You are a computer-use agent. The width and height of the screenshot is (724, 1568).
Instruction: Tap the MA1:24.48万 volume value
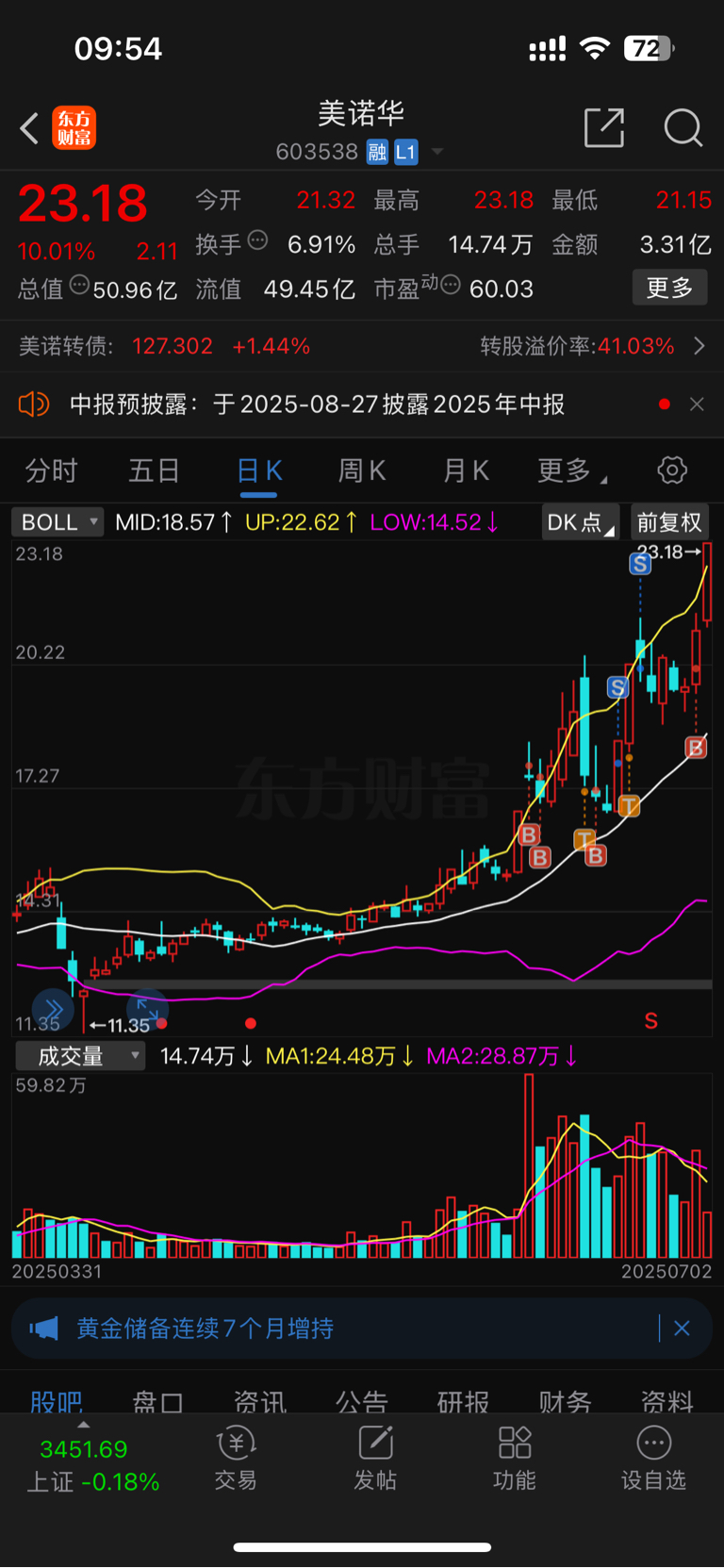tap(340, 1056)
